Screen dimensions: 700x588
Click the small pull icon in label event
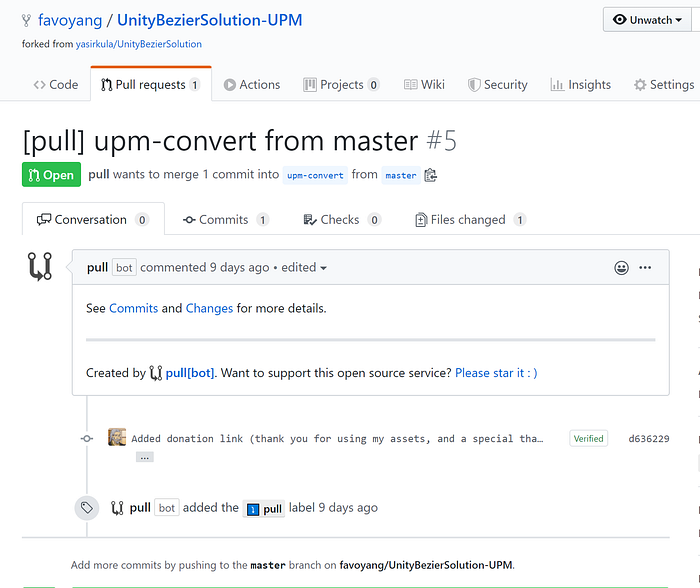pyautogui.click(x=117, y=508)
